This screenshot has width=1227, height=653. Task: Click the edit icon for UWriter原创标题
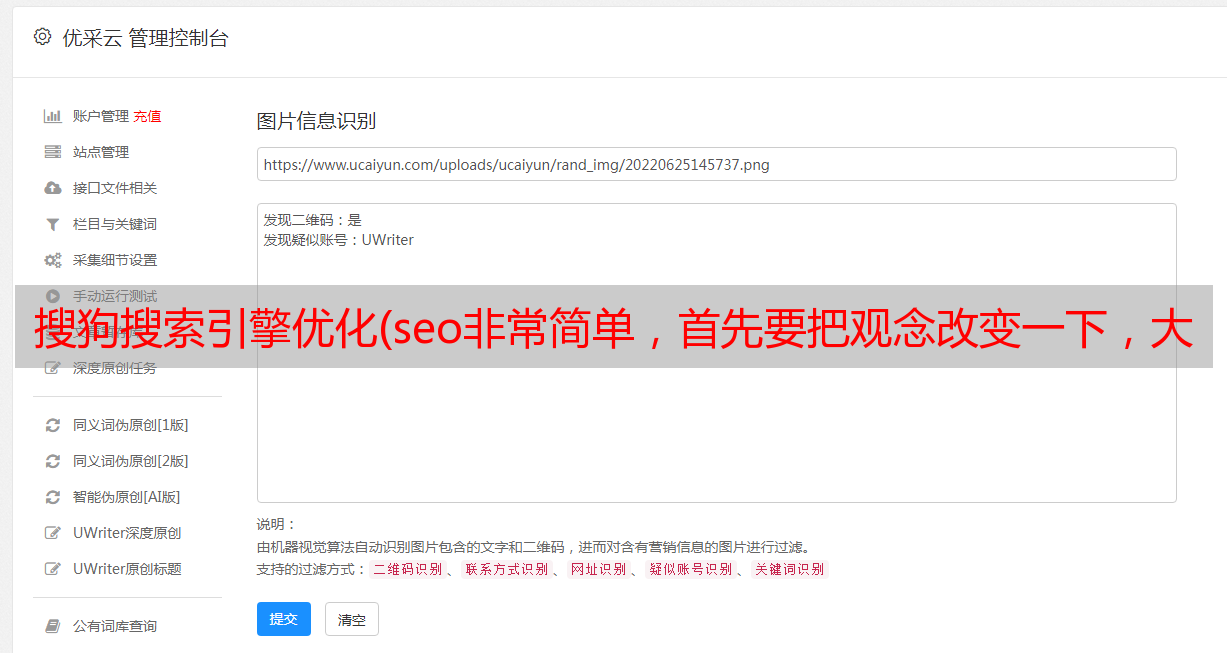[53, 569]
